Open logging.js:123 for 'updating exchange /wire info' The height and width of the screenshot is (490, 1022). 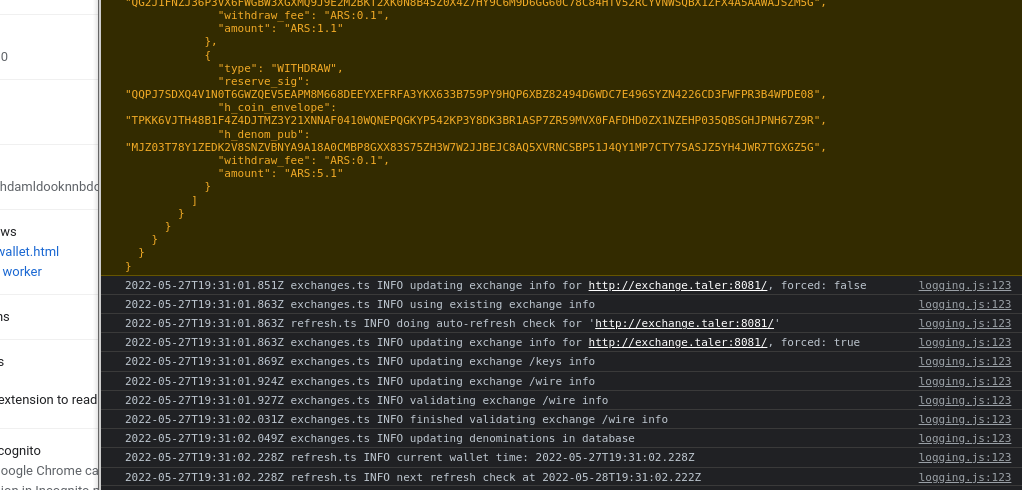click(964, 381)
